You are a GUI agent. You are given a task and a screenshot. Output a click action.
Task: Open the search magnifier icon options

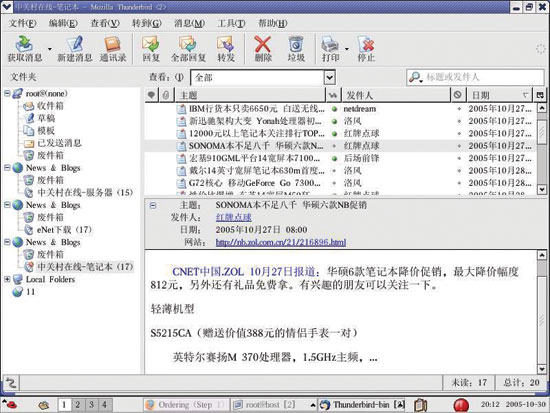[416, 77]
